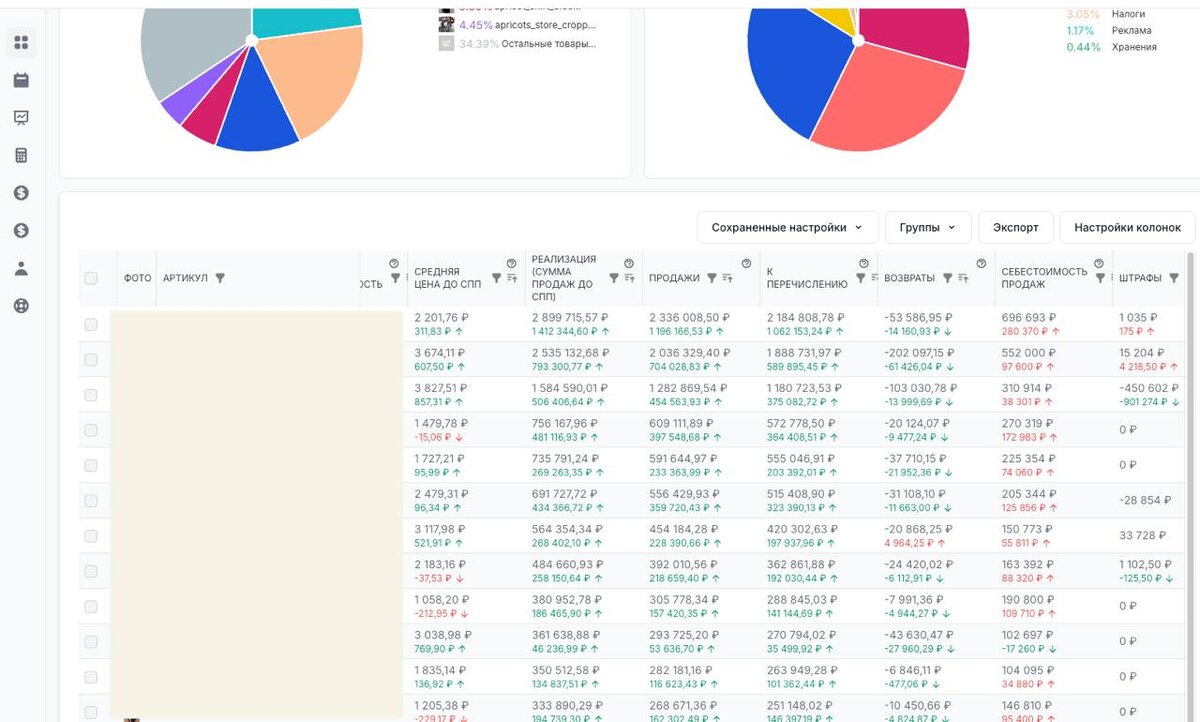Viewport: 1200px width, 722px height.
Task: Check the row with average price 2 201,76 ₽
Action: [91, 324]
